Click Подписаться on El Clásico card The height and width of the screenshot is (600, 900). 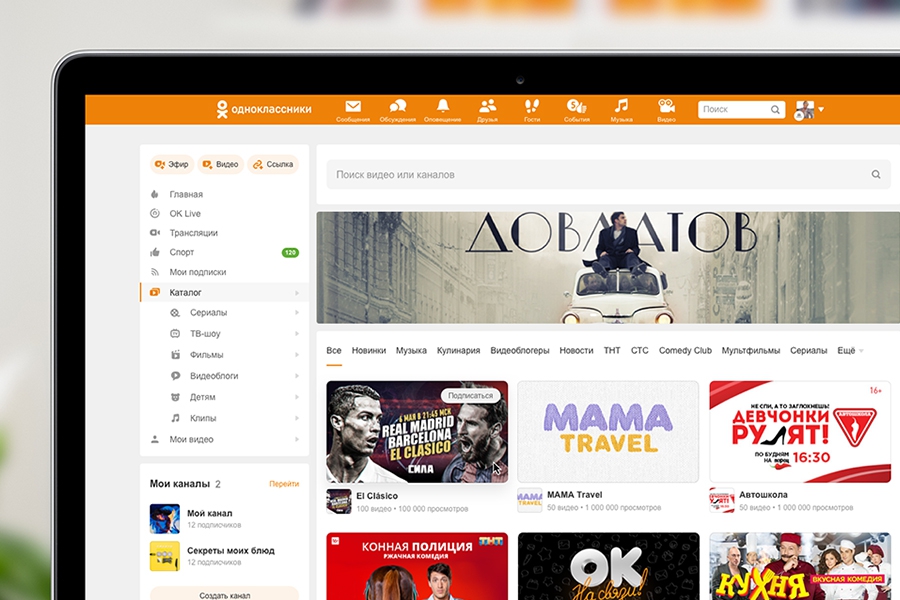470,396
